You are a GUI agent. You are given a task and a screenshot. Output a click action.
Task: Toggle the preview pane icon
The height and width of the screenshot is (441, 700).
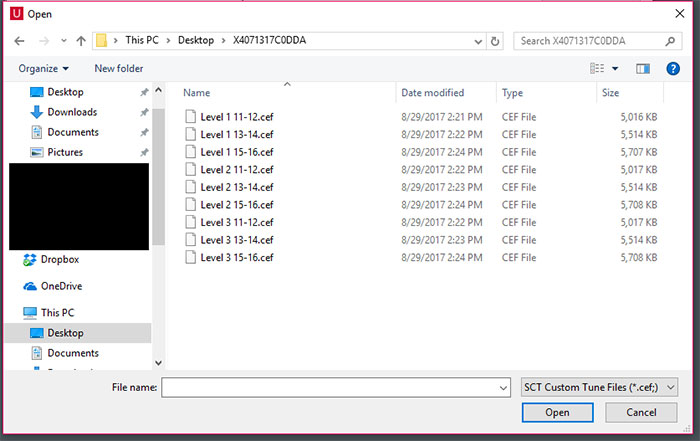tap(643, 68)
